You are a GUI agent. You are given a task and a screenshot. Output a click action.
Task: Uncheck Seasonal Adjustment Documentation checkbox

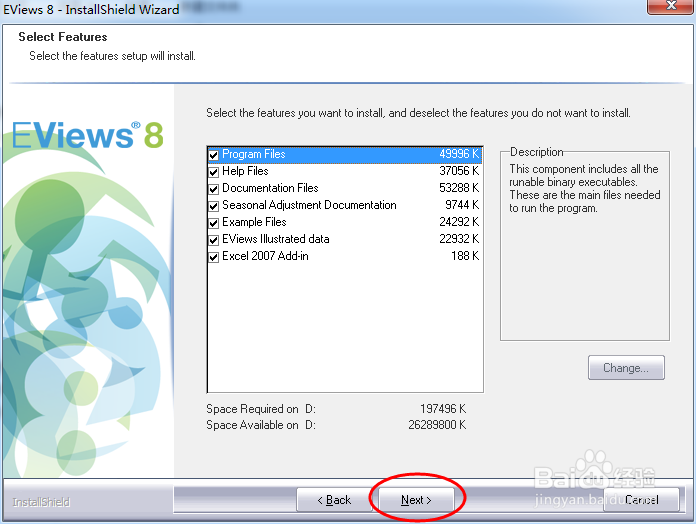pos(214,206)
